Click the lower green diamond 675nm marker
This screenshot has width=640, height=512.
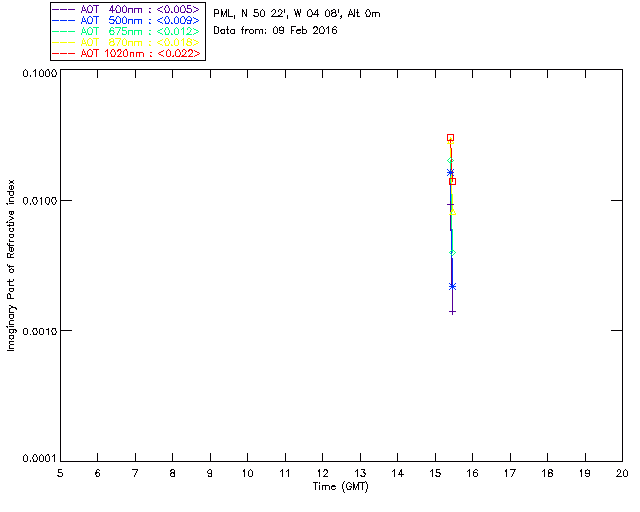click(x=452, y=253)
